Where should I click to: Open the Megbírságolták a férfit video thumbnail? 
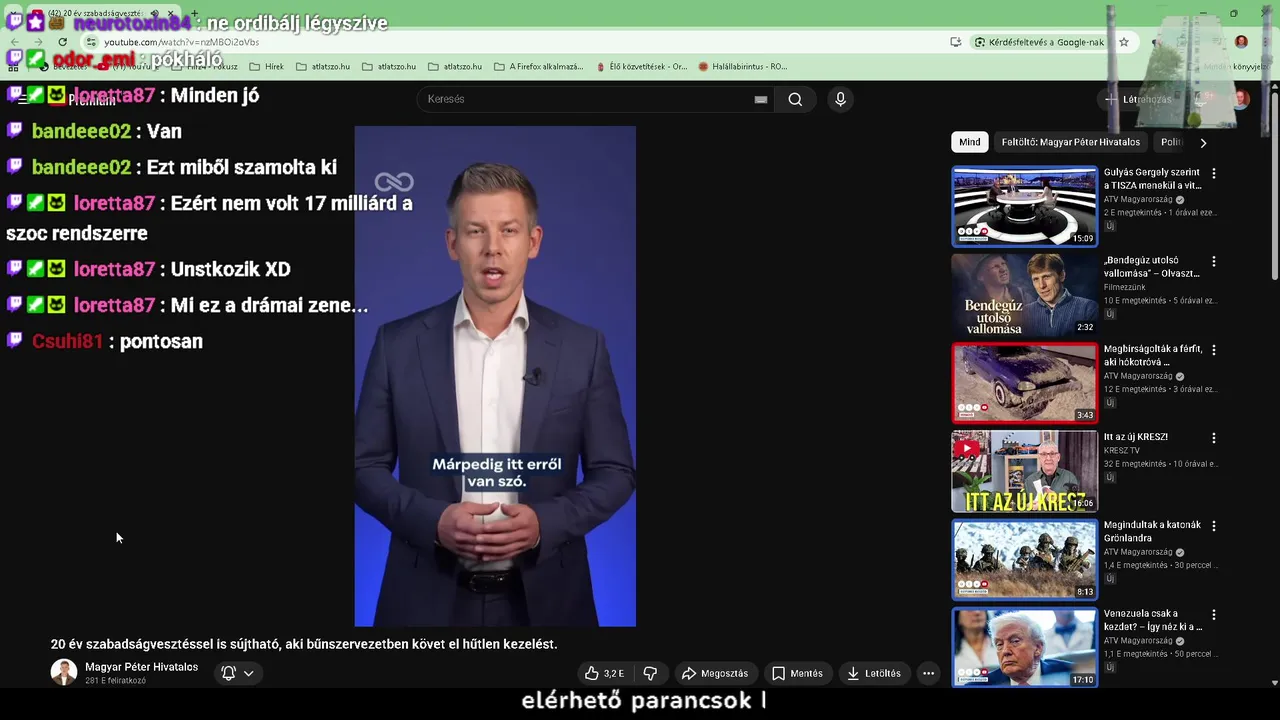pyautogui.click(x=1024, y=383)
